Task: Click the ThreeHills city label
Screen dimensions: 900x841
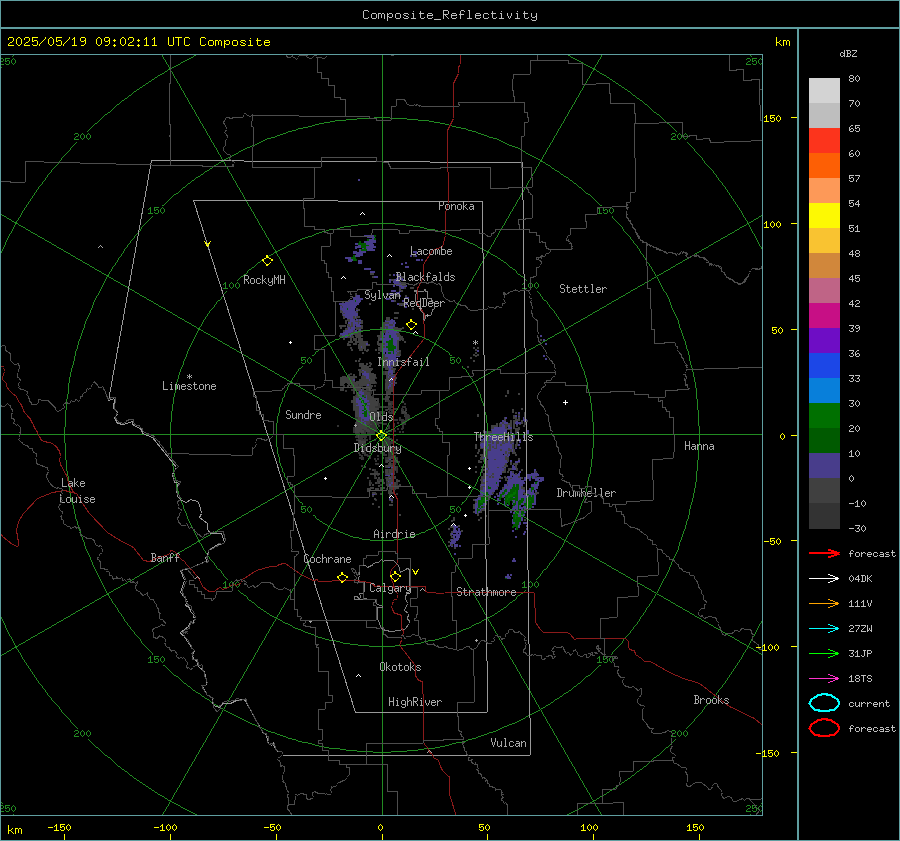Action: [x=503, y=437]
